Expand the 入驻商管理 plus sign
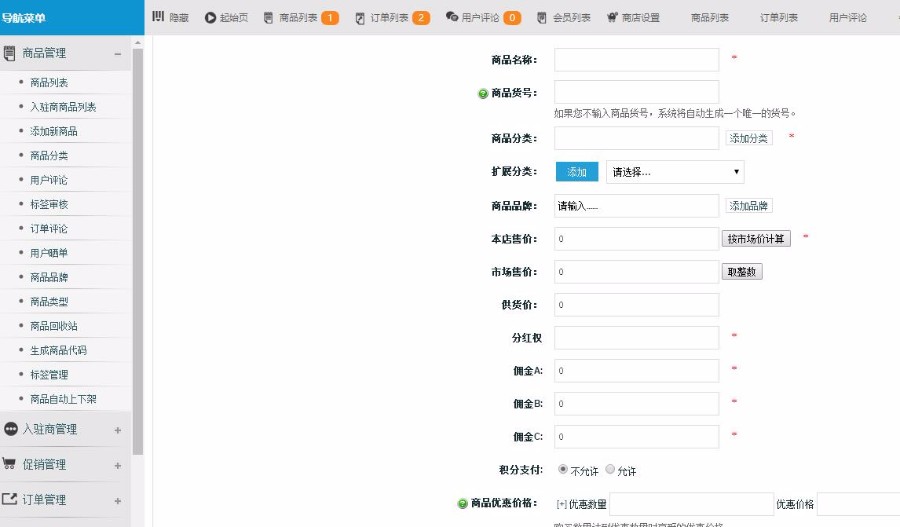The width and height of the screenshot is (900, 527). [118, 430]
